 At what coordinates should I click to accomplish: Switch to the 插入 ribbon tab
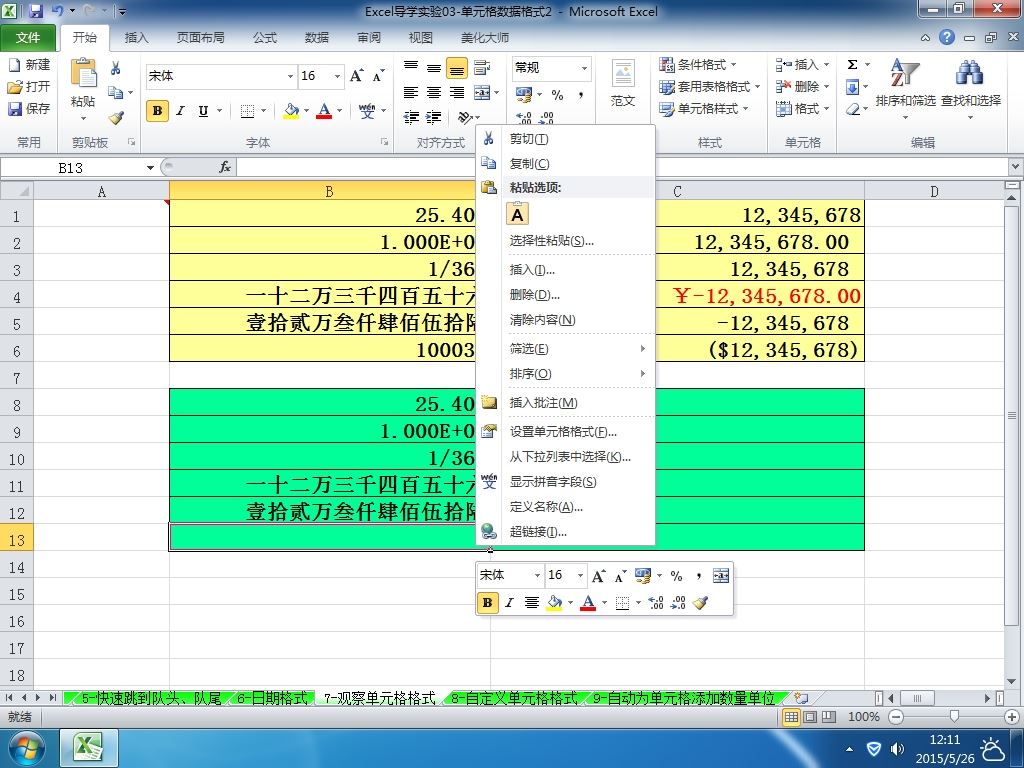(136, 38)
